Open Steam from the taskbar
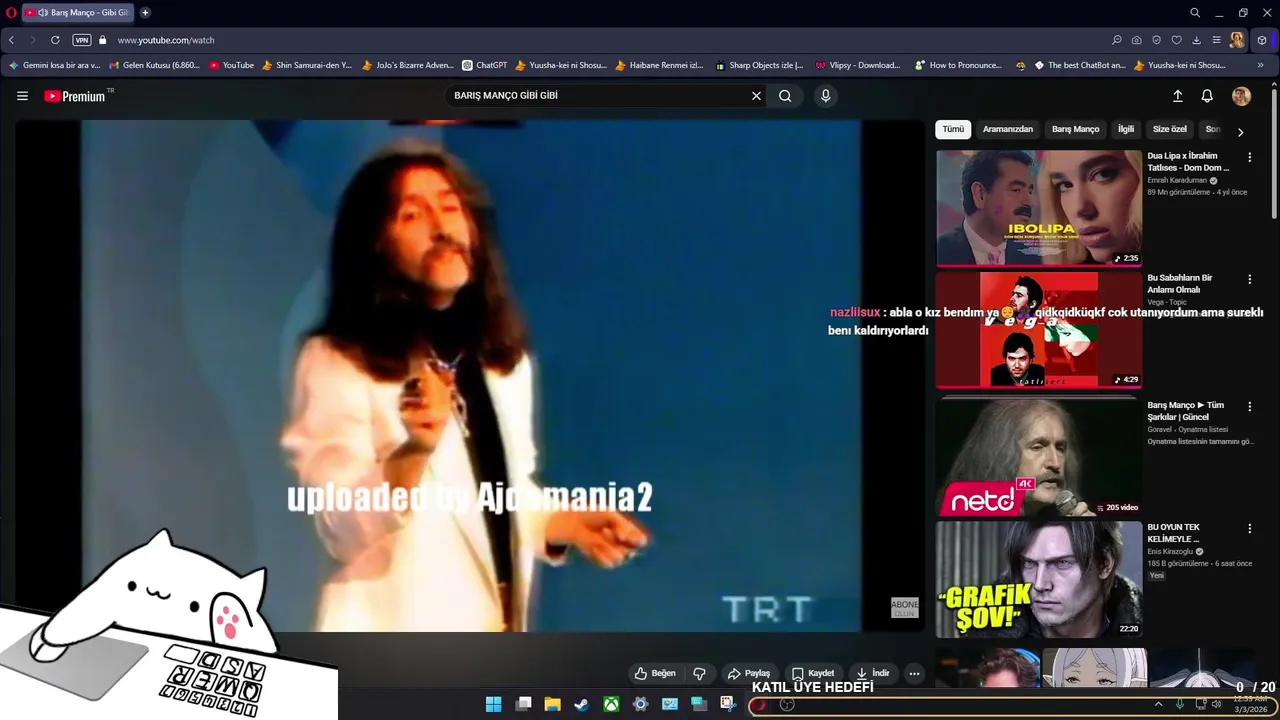Image resolution: width=1280 pixels, height=720 pixels. [581, 704]
